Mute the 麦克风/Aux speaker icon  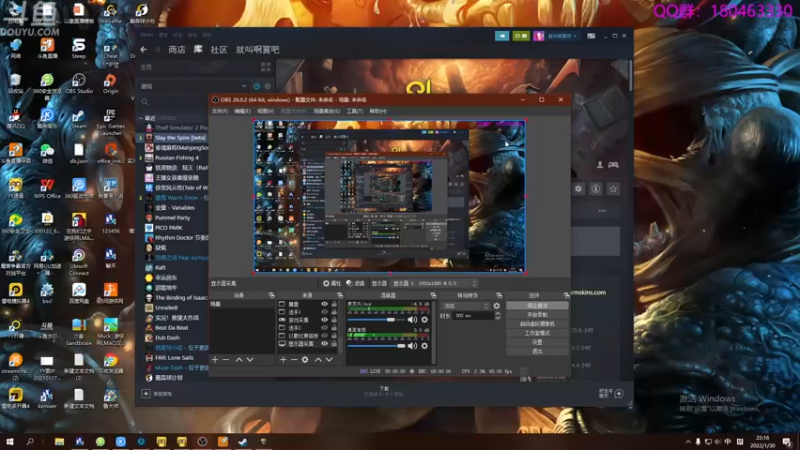tap(412, 320)
